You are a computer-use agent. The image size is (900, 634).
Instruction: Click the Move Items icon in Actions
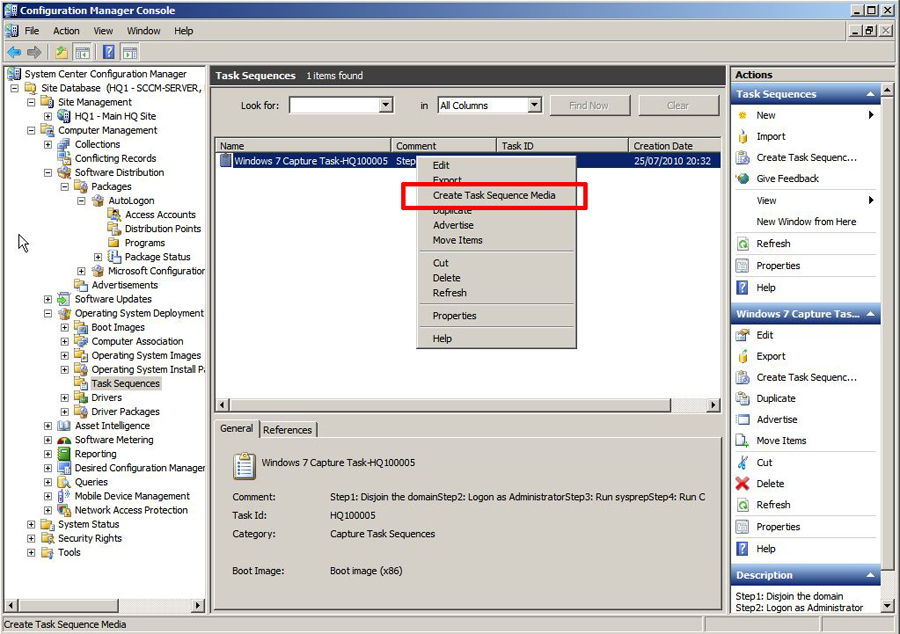[743, 441]
